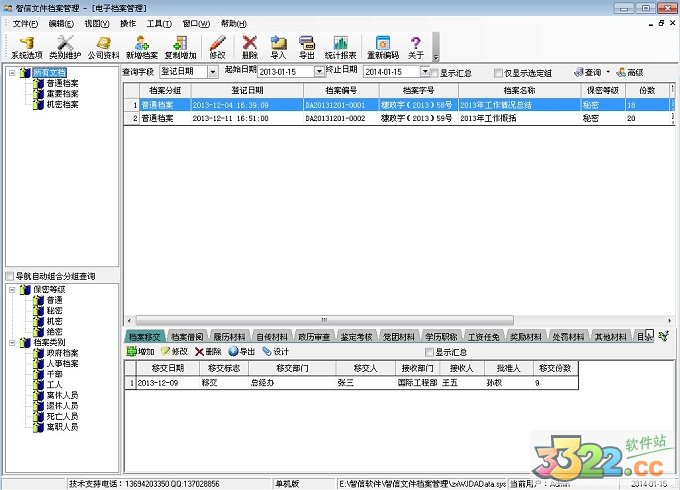Image resolution: width=680 pixels, height=490 pixels.
Task: Open 系统选项 system options toolbar icon
Action: tap(26, 46)
